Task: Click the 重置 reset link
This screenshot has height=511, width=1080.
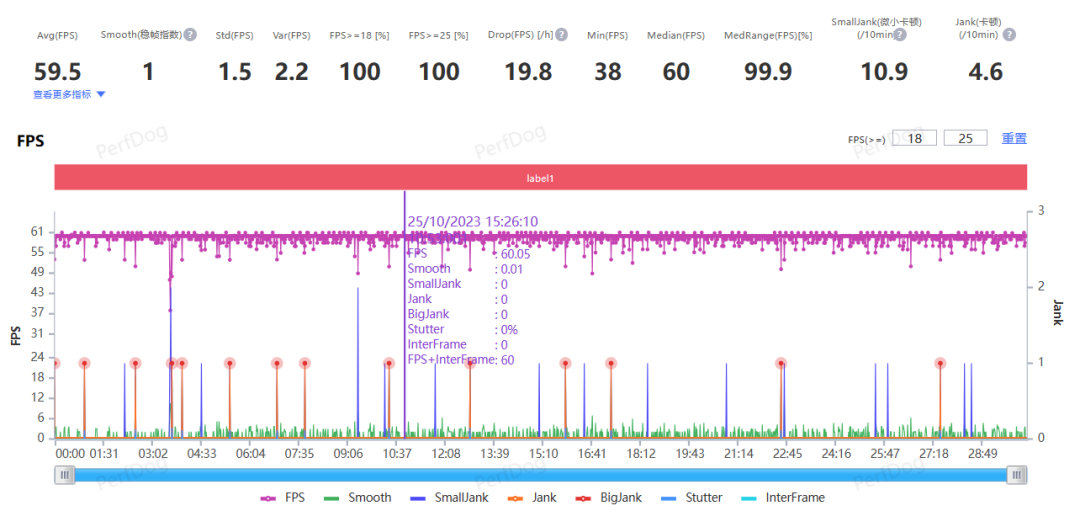Action: [1014, 139]
